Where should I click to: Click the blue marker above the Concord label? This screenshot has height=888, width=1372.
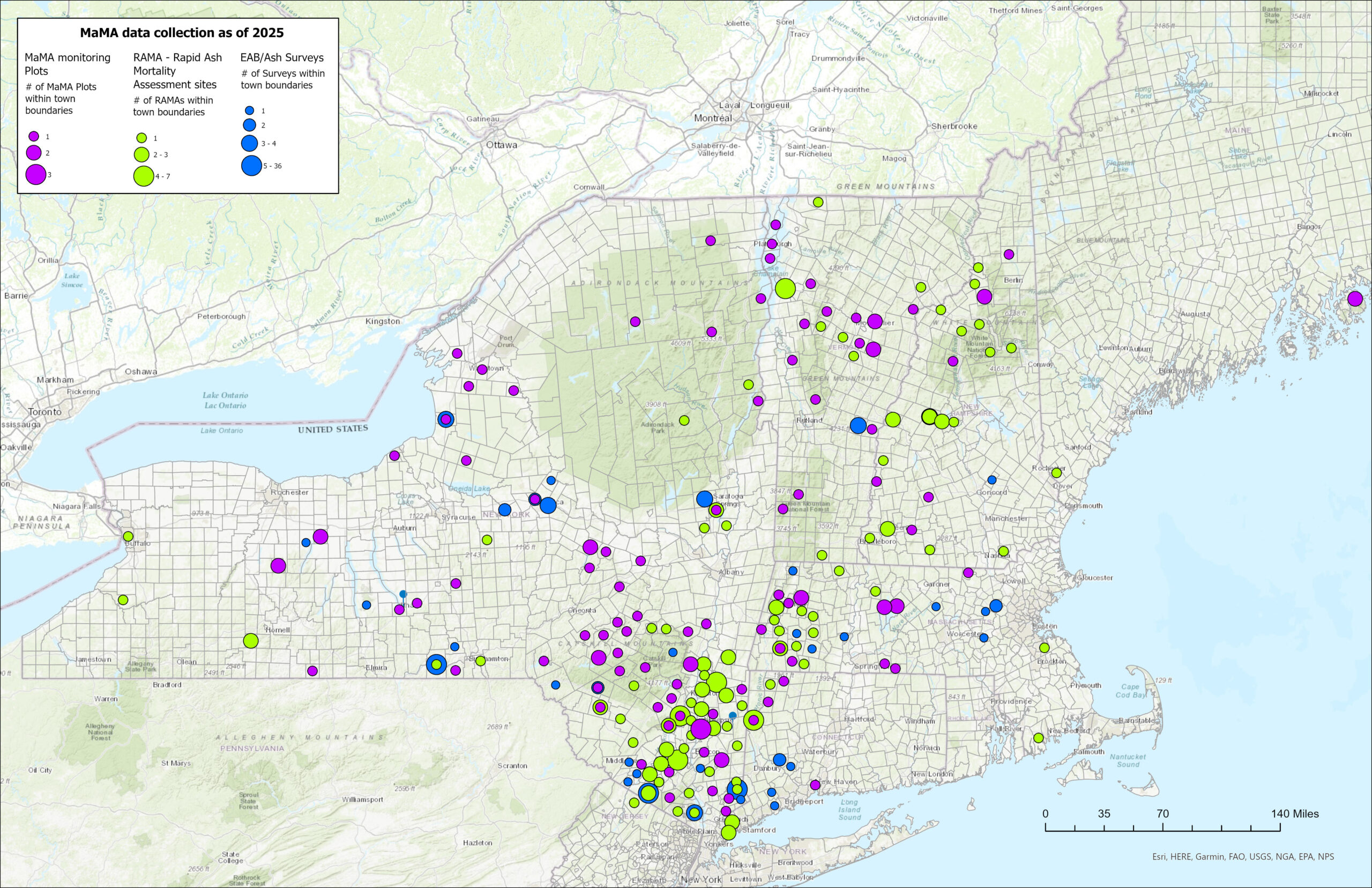click(991, 480)
